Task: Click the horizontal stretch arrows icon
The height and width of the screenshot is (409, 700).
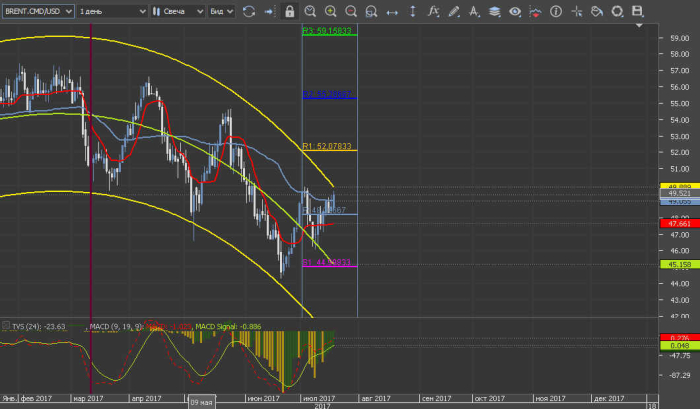Action: click(392, 12)
